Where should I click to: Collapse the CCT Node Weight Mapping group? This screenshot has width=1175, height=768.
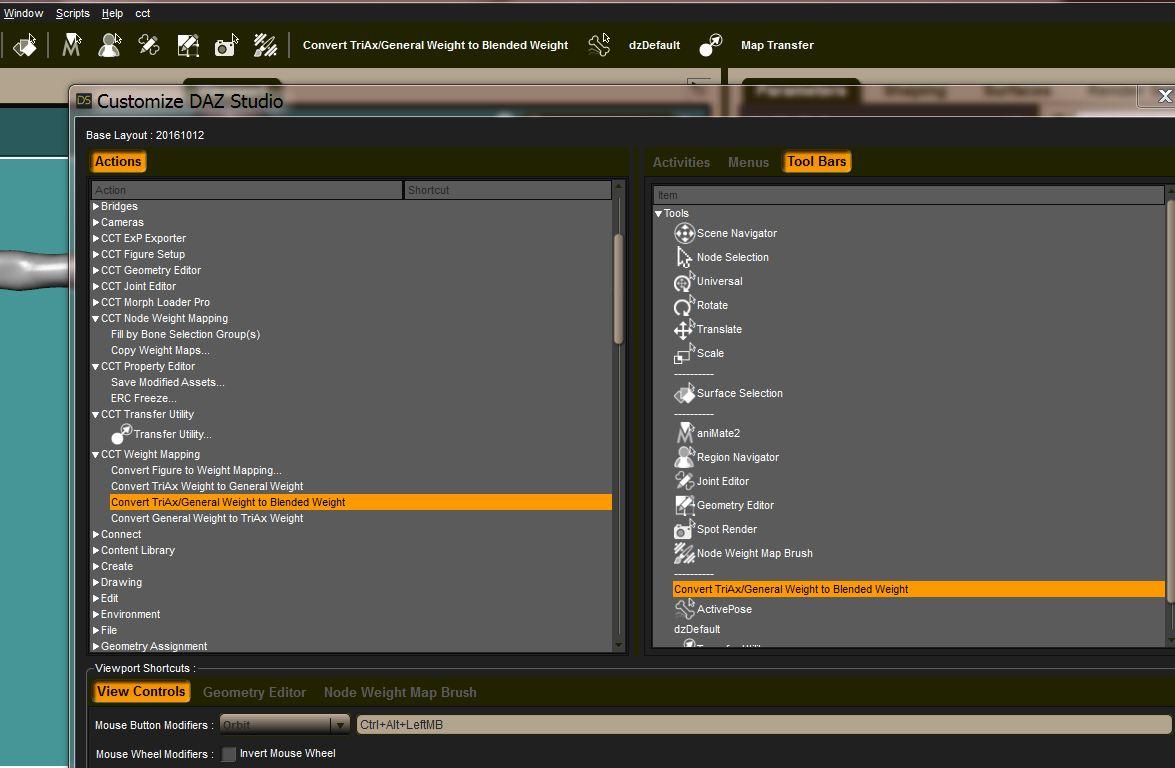[x=96, y=318]
